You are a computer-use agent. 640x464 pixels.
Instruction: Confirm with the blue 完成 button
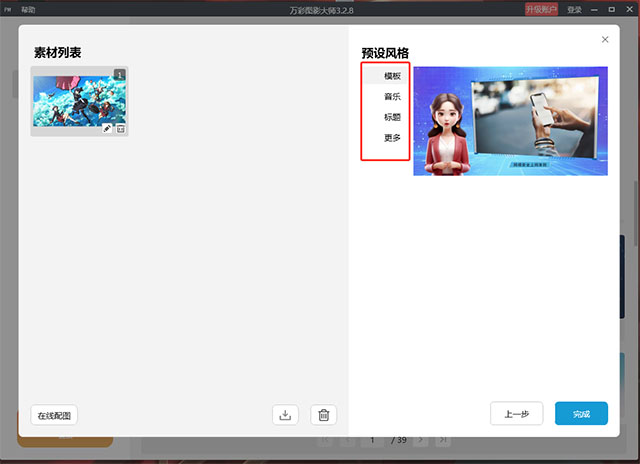point(581,414)
